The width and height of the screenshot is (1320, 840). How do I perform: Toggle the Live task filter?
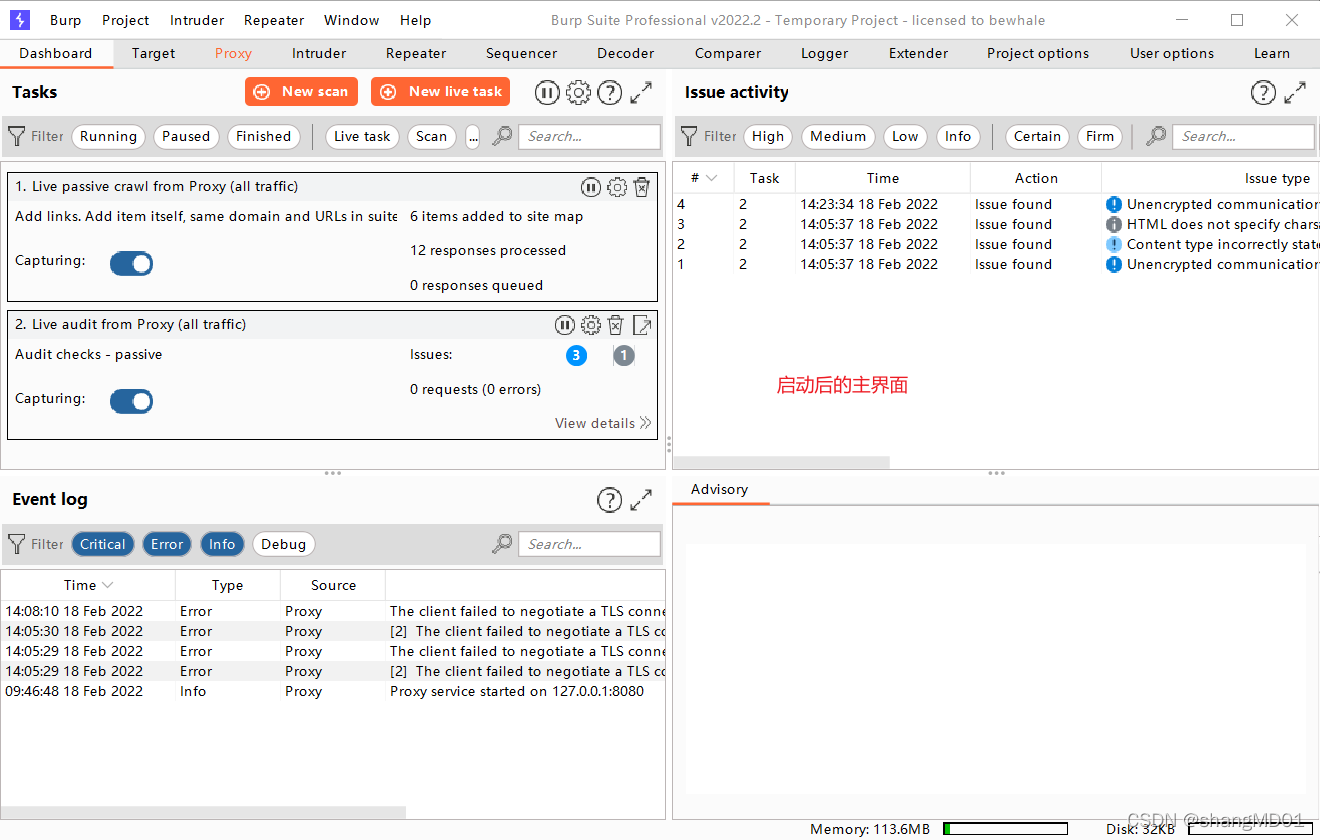pos(363,137)
